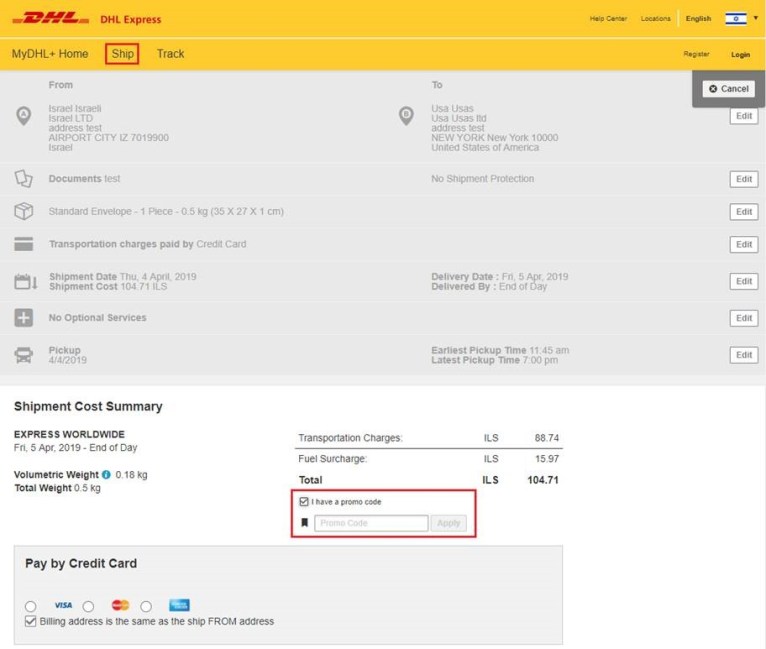
Task: Click the credit card payment icon
Action: pyautogui.click(x=23, y=244)
